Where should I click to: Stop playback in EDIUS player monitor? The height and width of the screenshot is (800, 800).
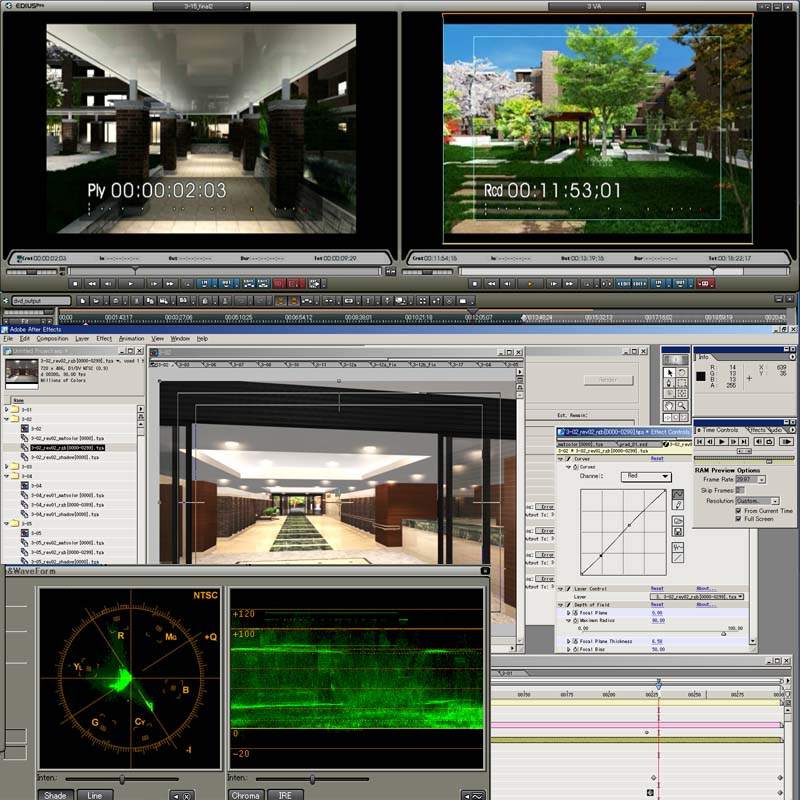click(76, 284)
